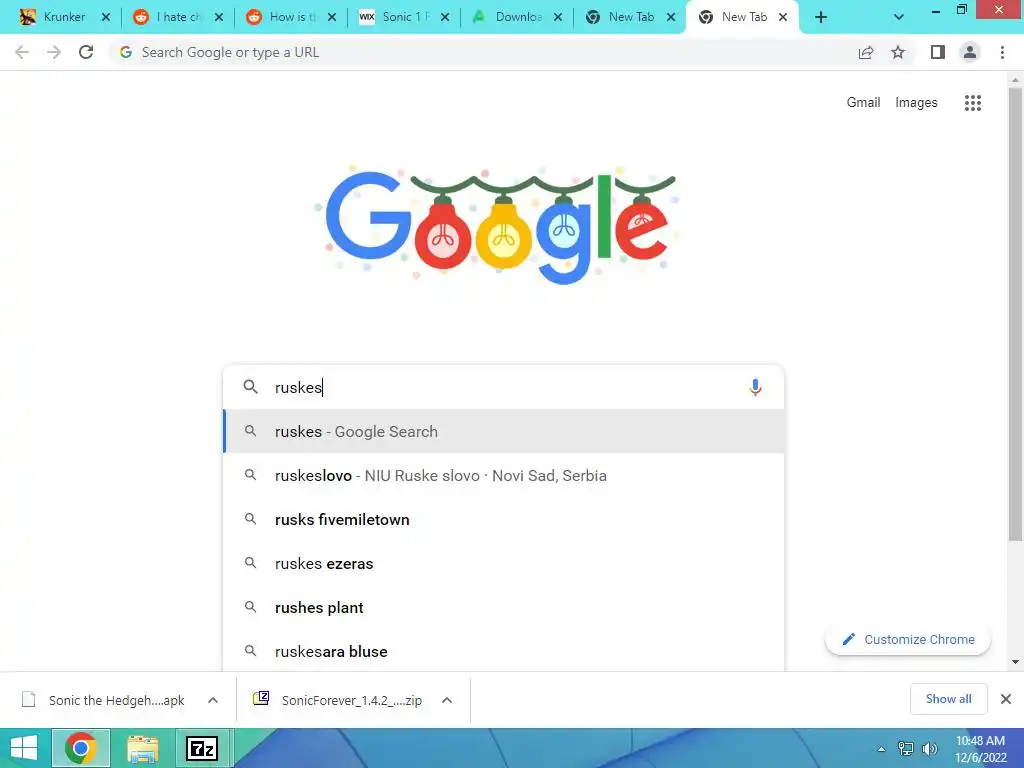
Task: Select suggestion 'rushes plant'
Action: 504,607
